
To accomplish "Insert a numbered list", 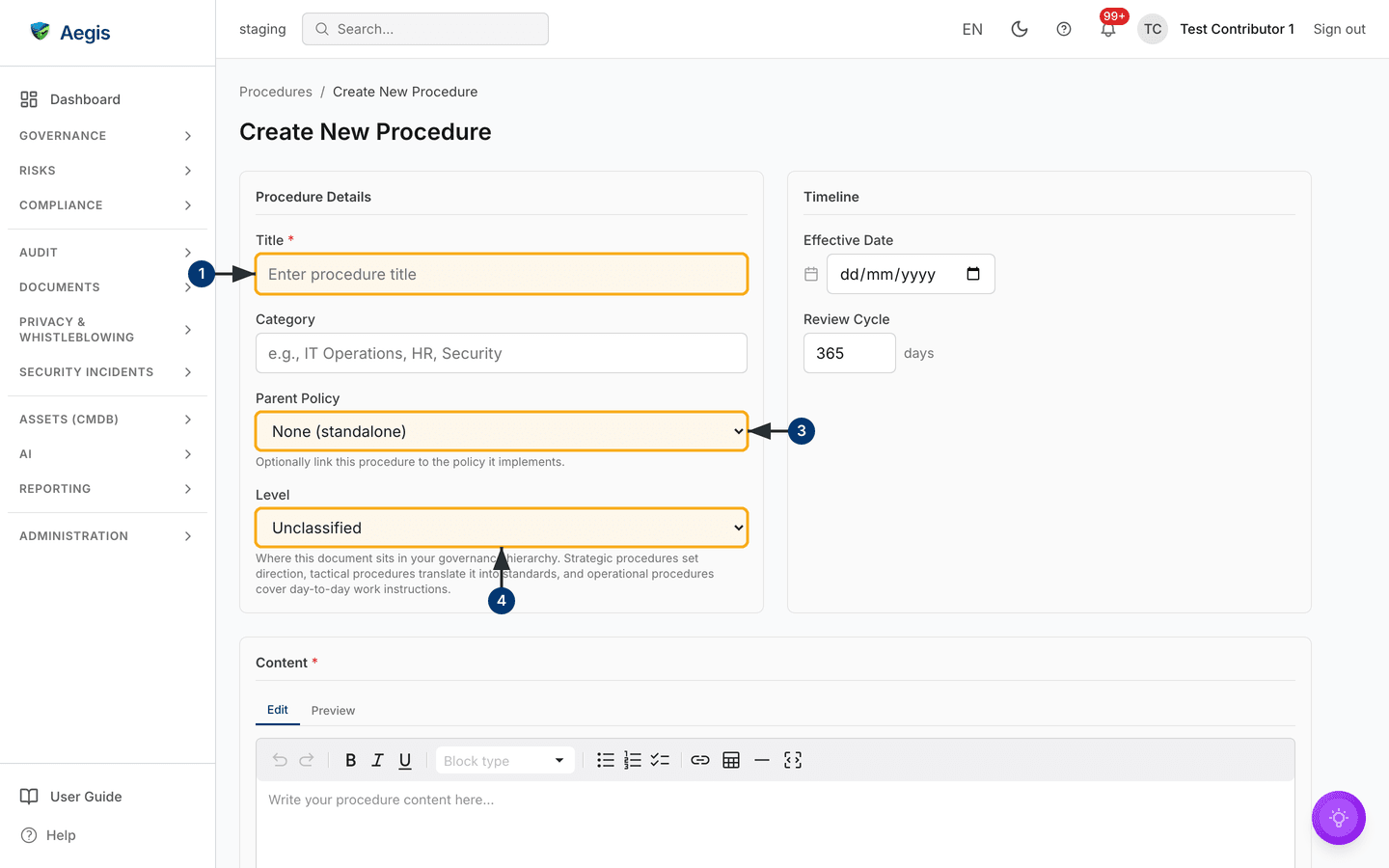I will [x=633, y=760].
